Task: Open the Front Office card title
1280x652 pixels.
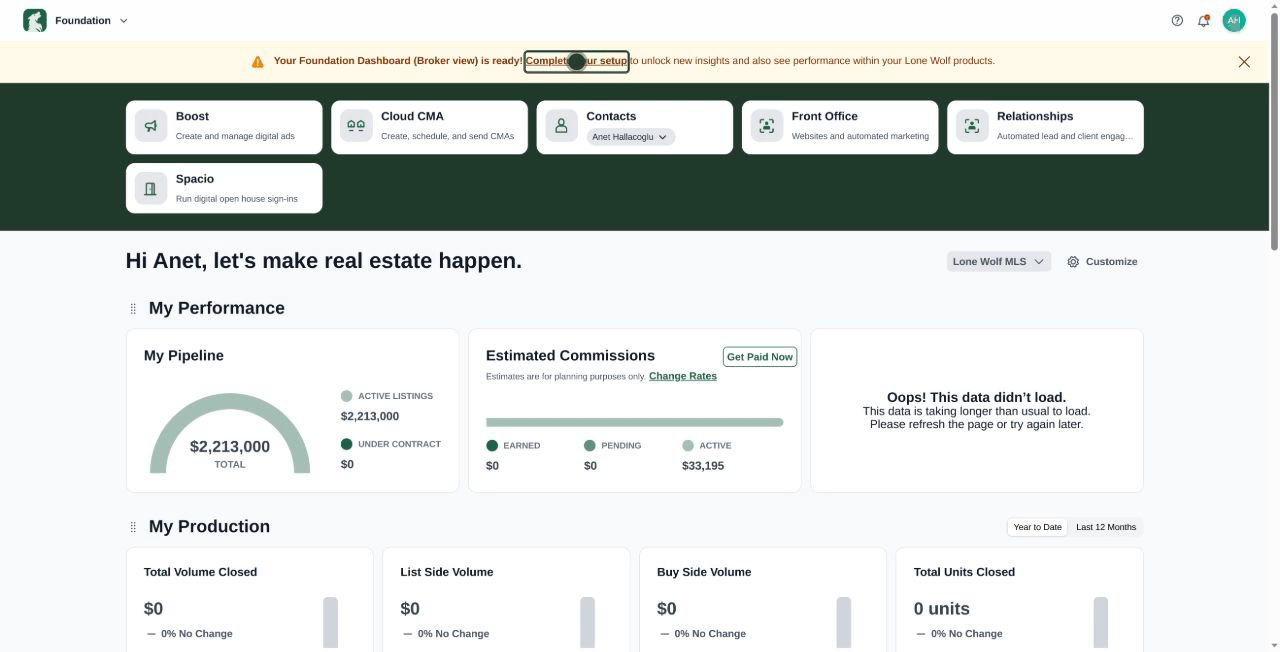Action: 825,116
